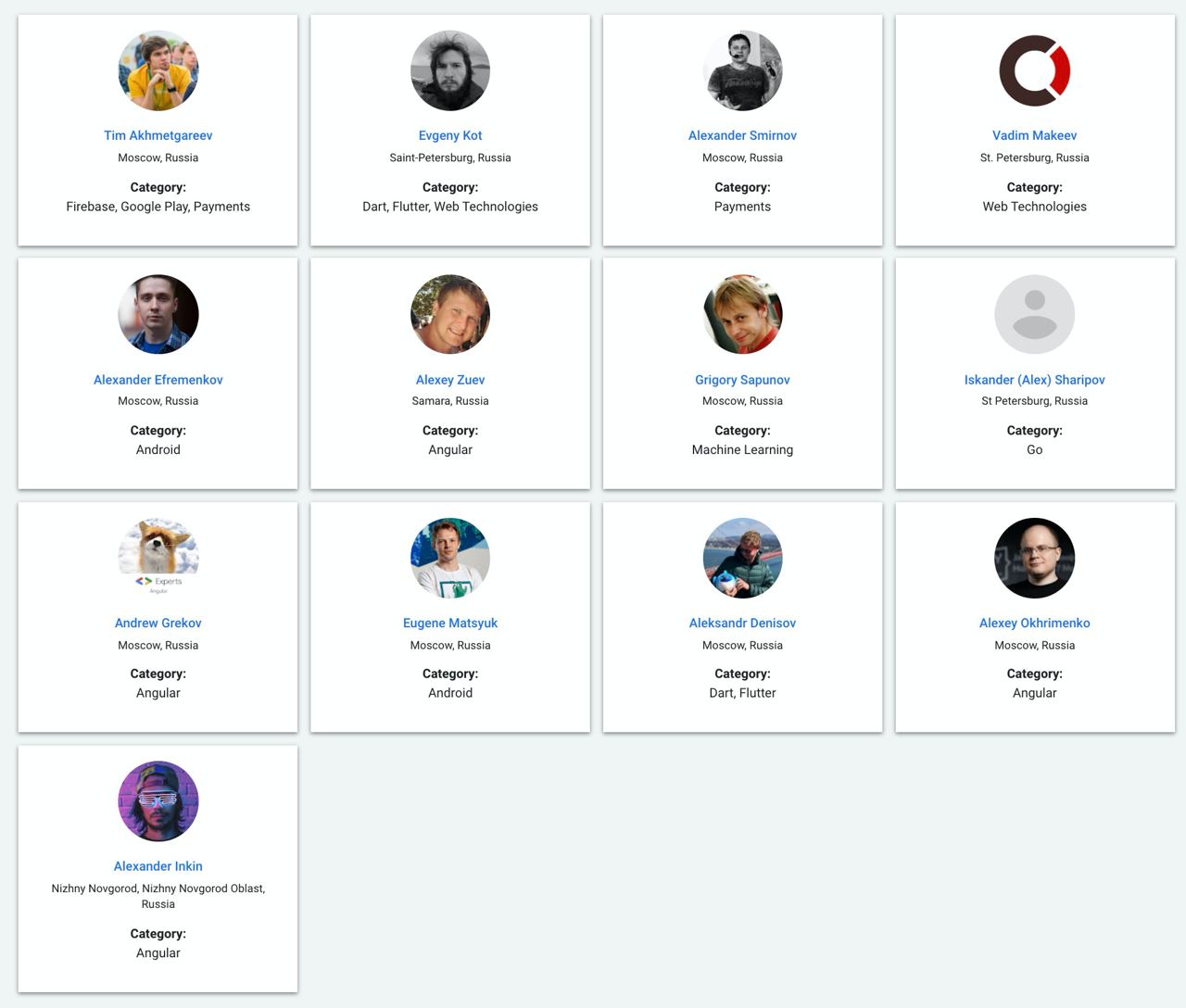Click 'Android' category under Eugene Matsyuk
The width and height of the screenshot is (1186, 1008).
[450, 693]
